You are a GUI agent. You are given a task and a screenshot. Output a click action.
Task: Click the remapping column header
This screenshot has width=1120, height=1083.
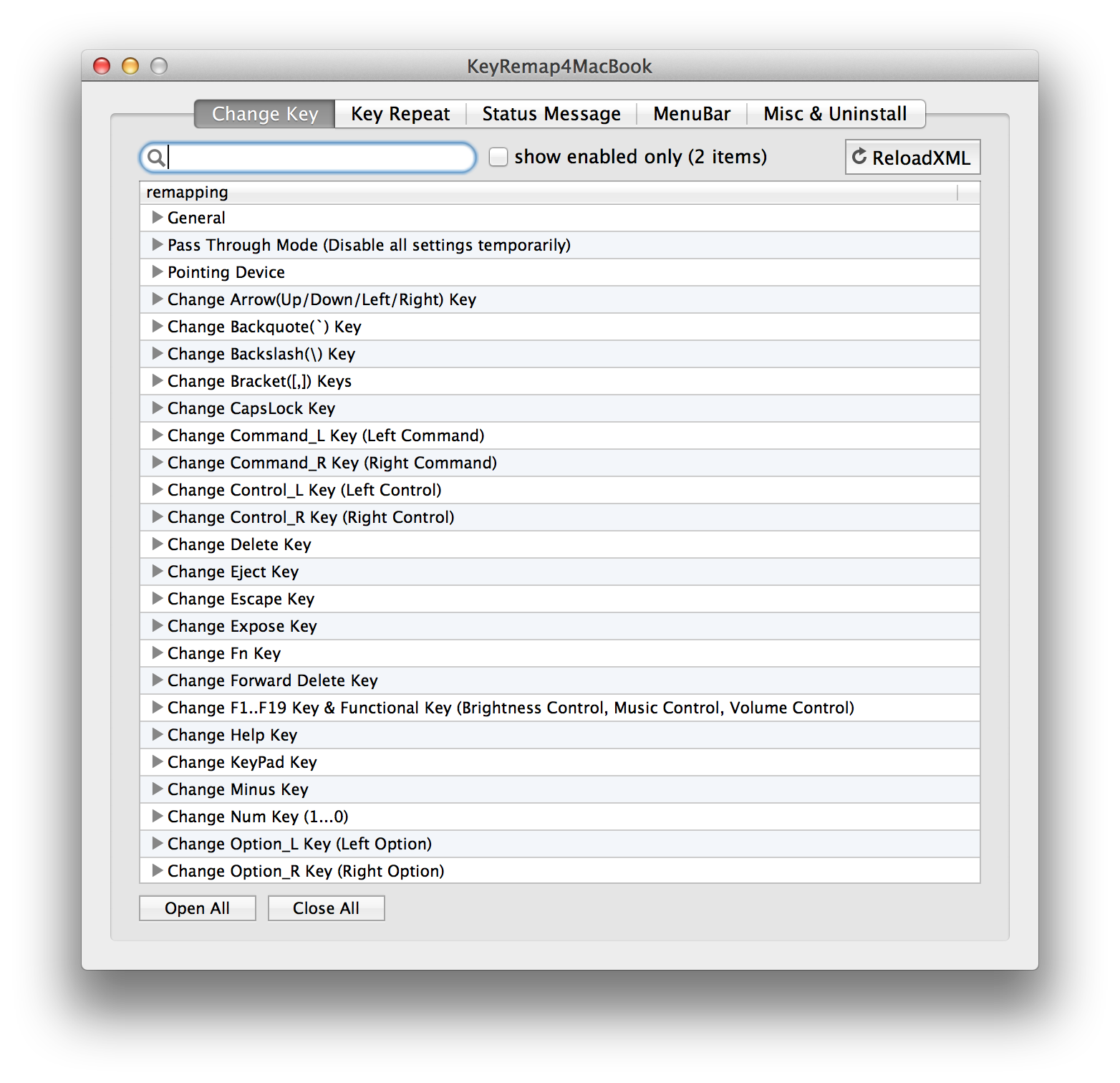click(x=548, y=192)
